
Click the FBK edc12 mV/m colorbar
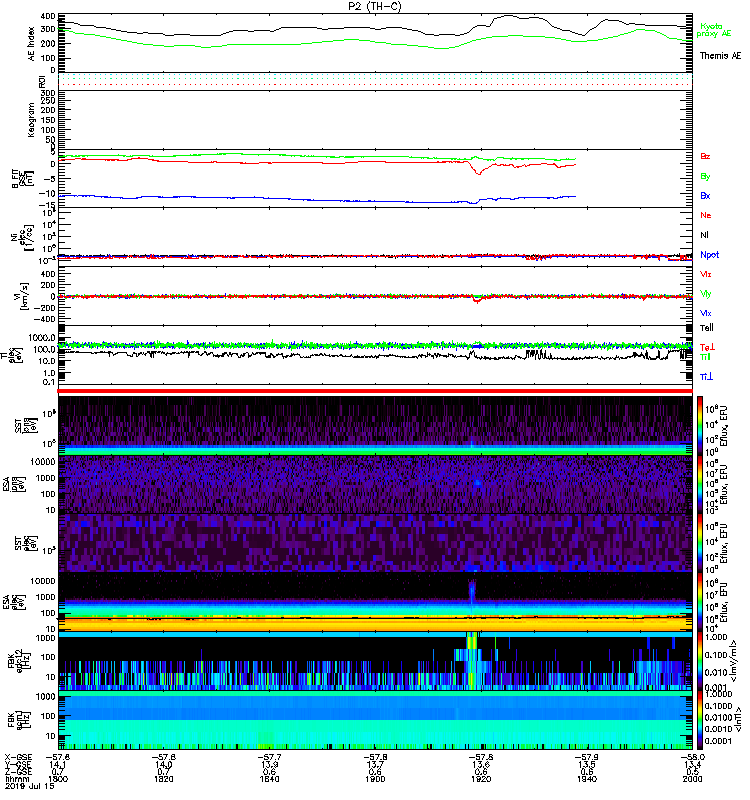[700, 662]
